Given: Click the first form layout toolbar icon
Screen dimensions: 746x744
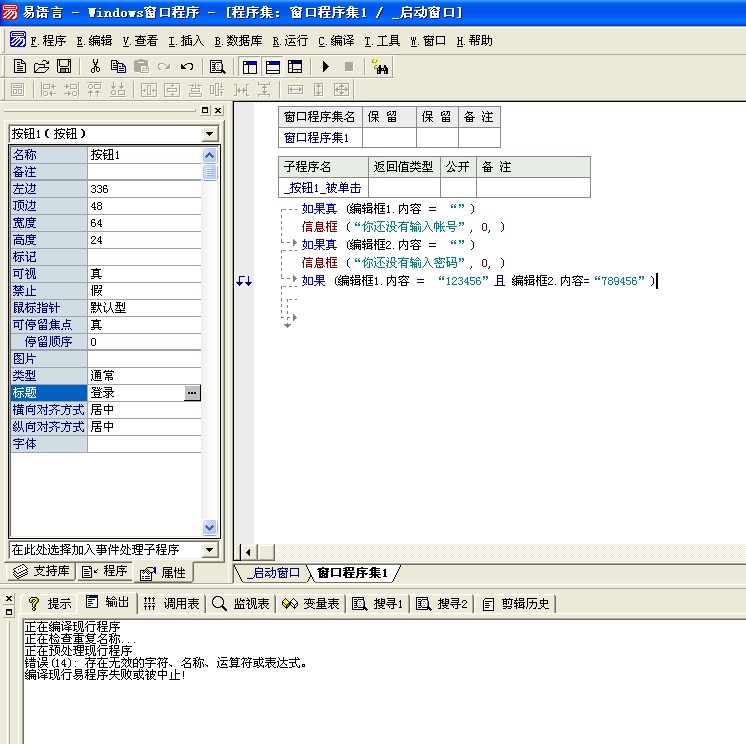Looking at the screenshot, I should (x=18, y=89).
